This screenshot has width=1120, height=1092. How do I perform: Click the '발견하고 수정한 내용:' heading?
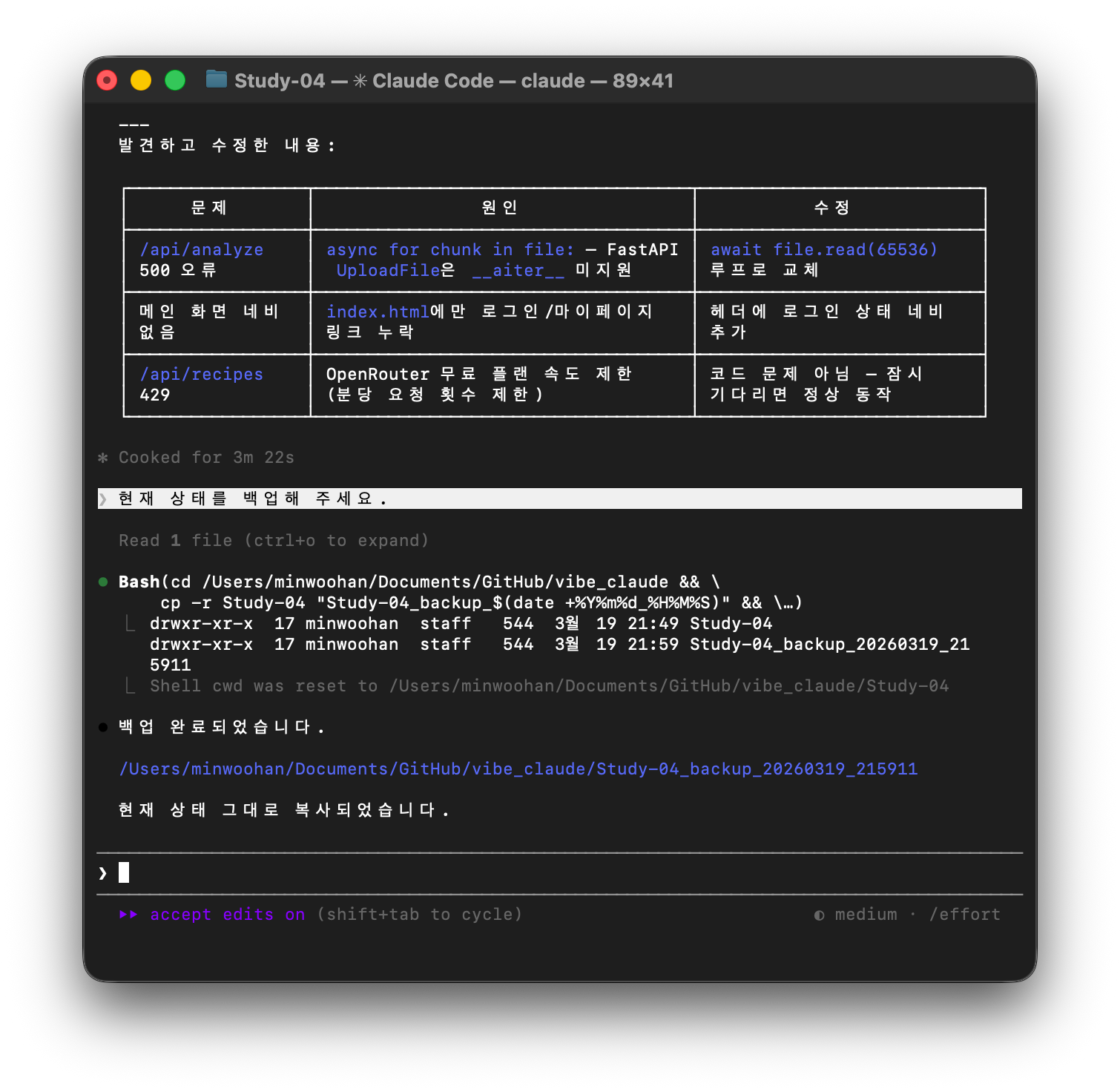227,146
